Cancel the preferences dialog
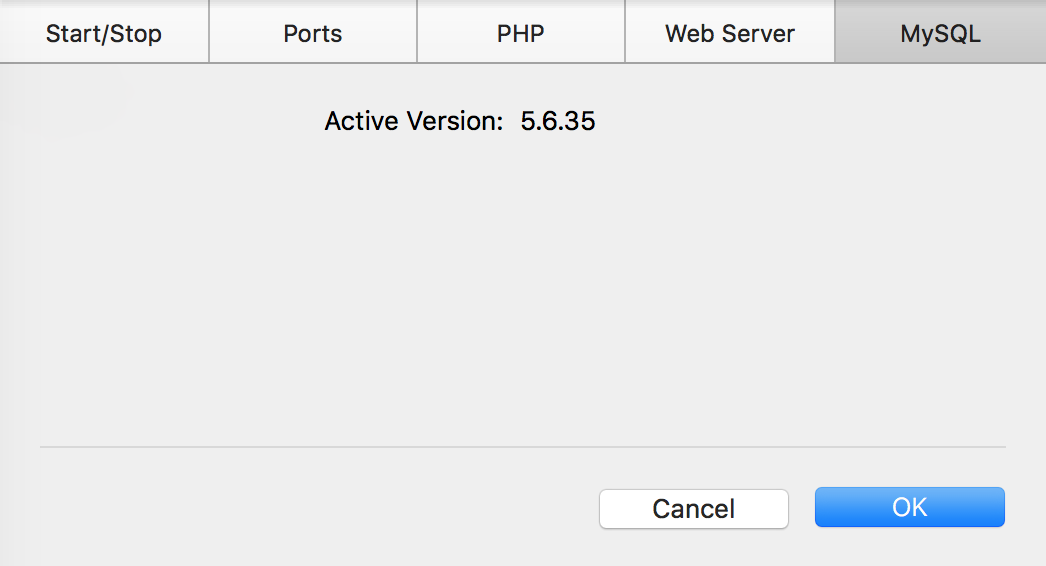The image size is (1046, 566). point(694,508)
